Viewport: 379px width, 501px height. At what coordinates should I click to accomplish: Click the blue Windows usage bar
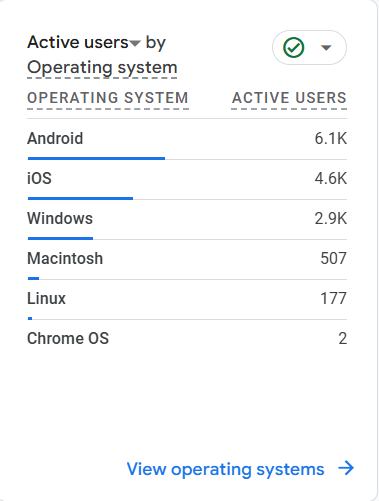[x=60, y=238]
